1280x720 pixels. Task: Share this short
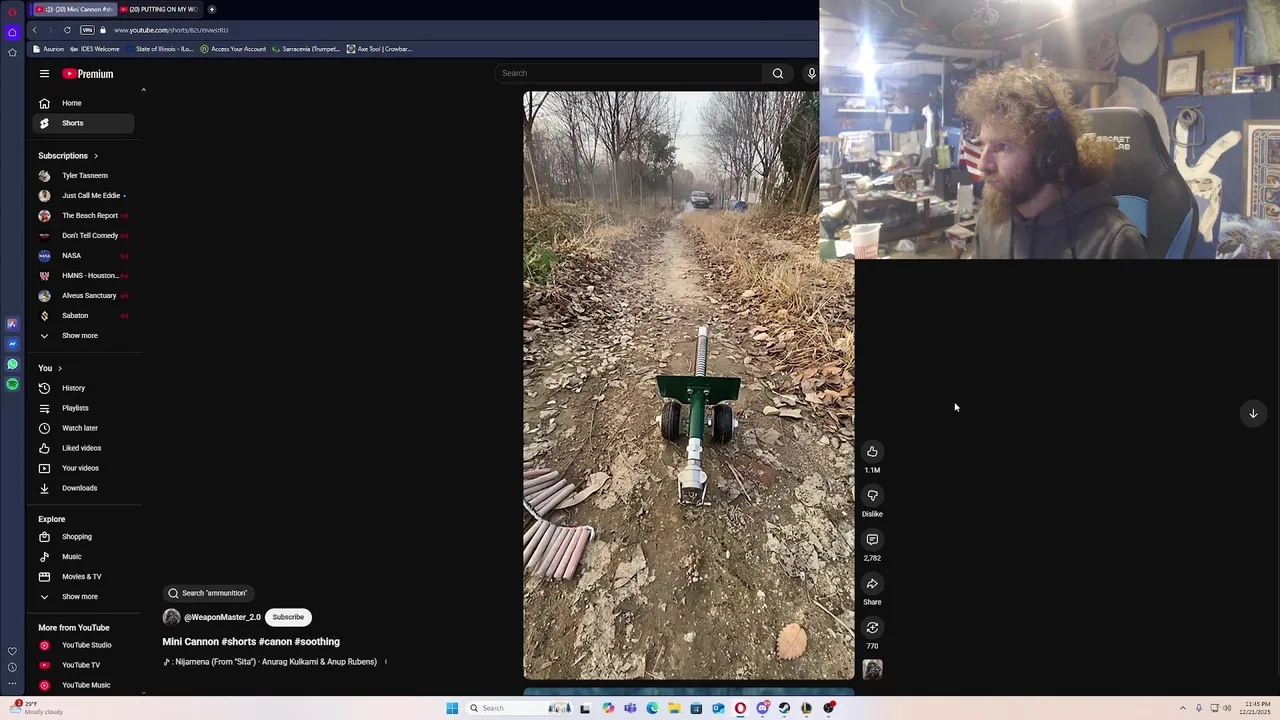coord(872,584)
